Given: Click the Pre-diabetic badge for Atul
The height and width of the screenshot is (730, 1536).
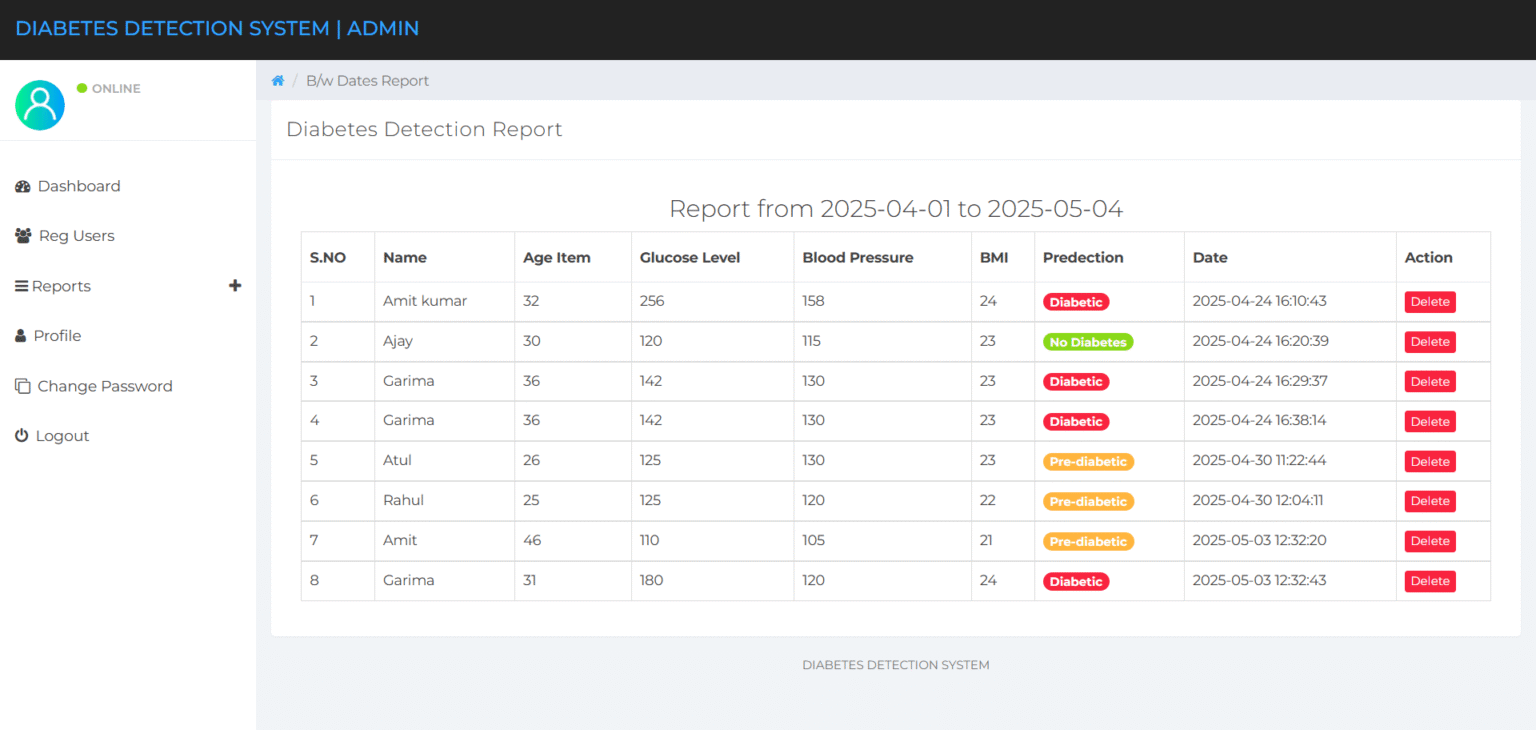Looking at the screenshot, I should tap(1088, 461).
